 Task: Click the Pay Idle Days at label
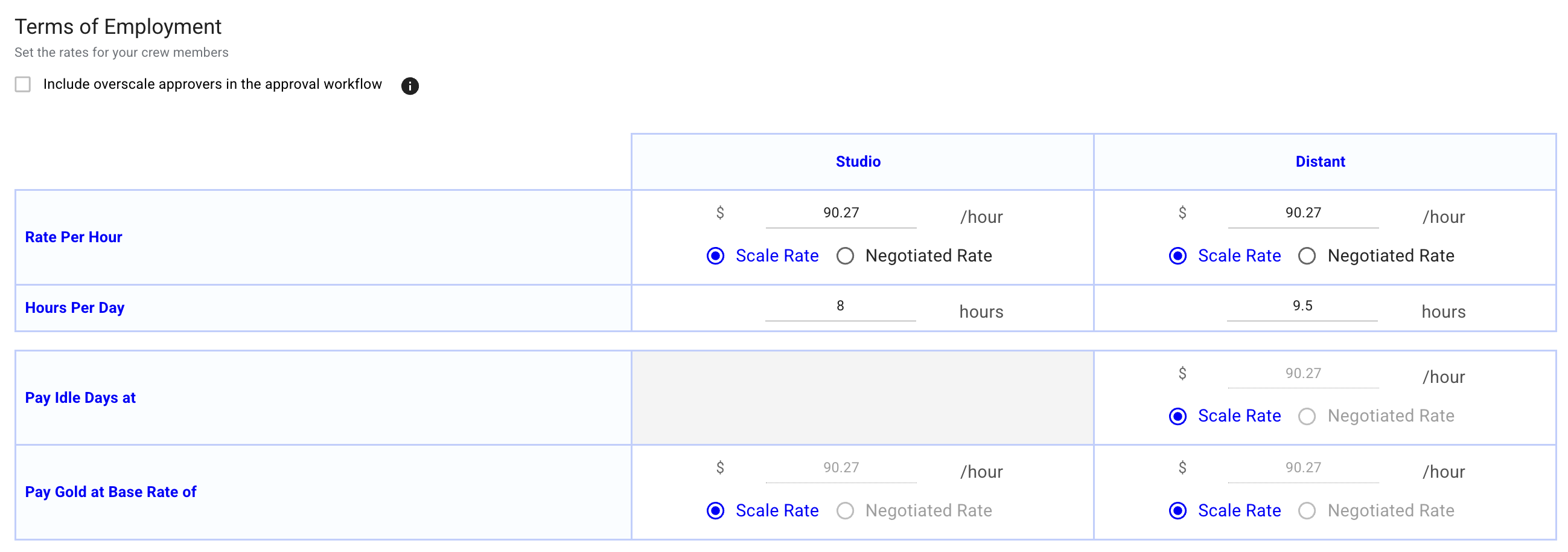coord(80,398)
